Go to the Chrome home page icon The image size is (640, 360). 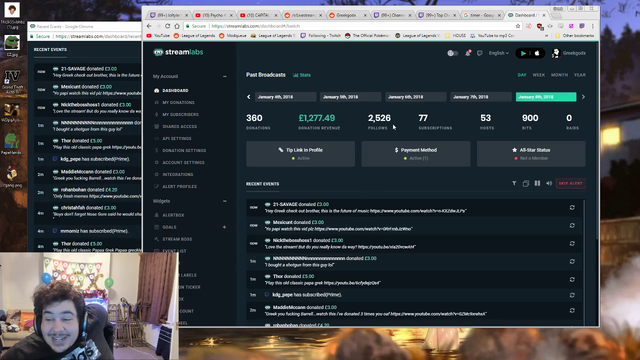pyautogui.click(x=177, y=26)
